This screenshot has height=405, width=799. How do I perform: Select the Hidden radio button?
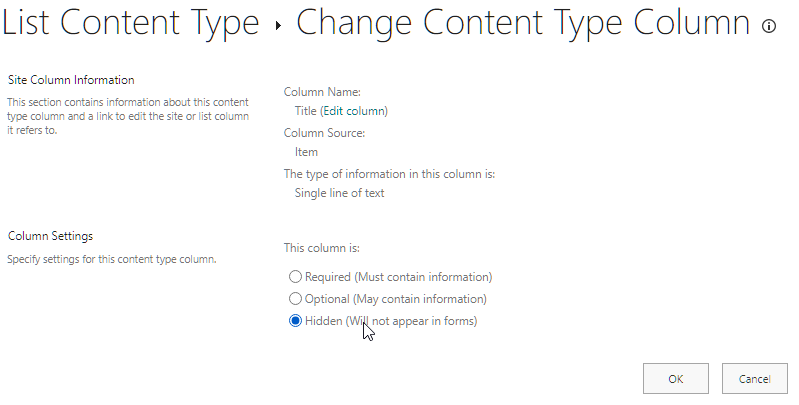point(295,321)
